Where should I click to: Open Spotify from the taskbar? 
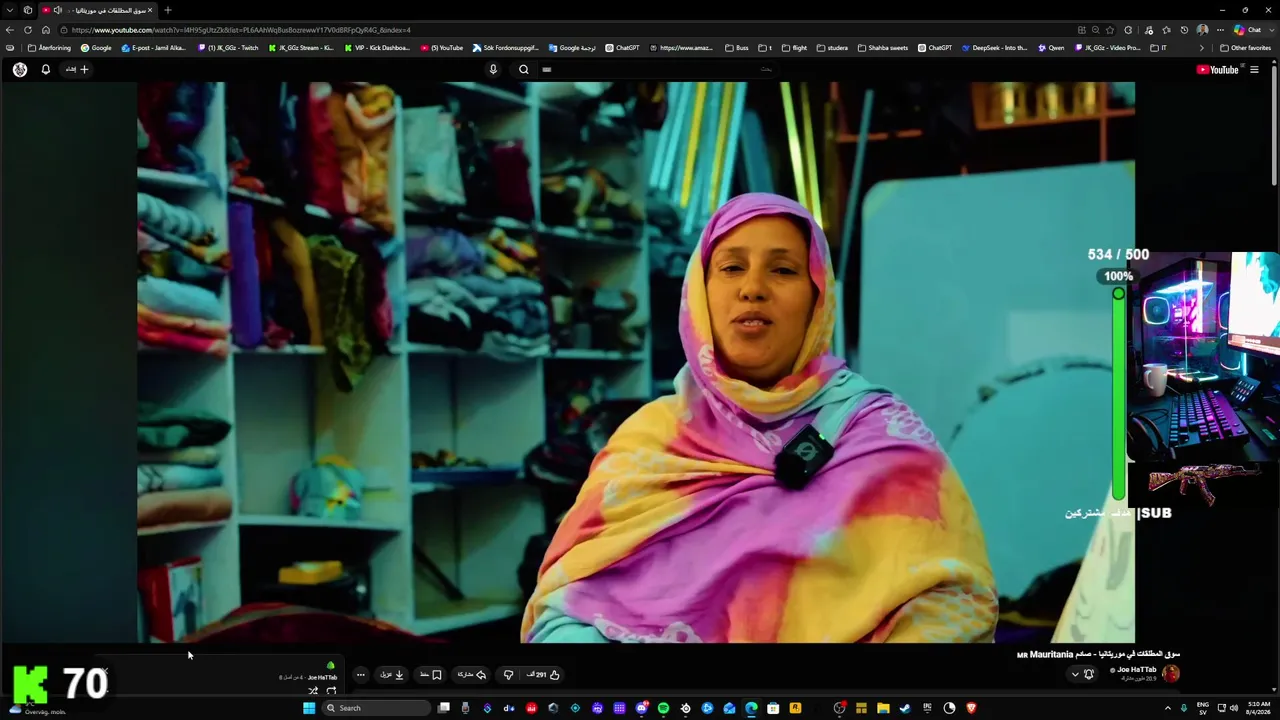tap(663, 708)
